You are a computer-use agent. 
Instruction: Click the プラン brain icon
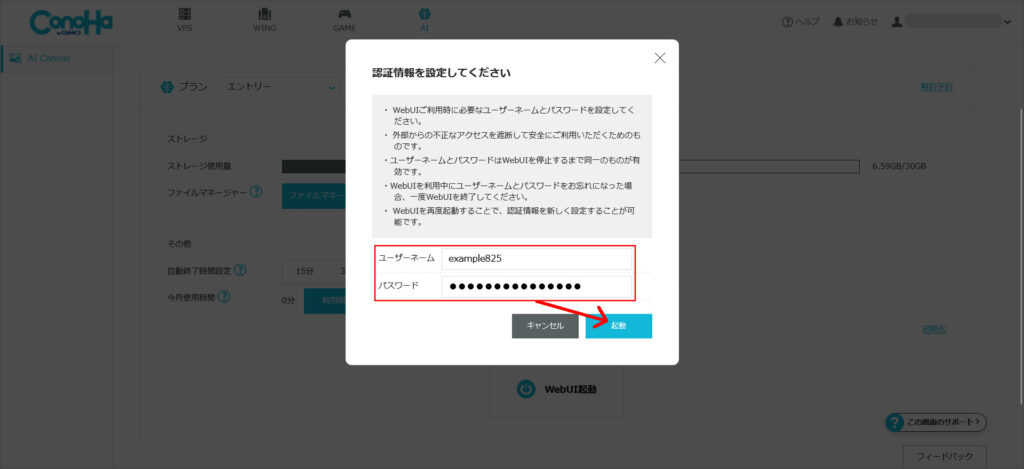167,87
